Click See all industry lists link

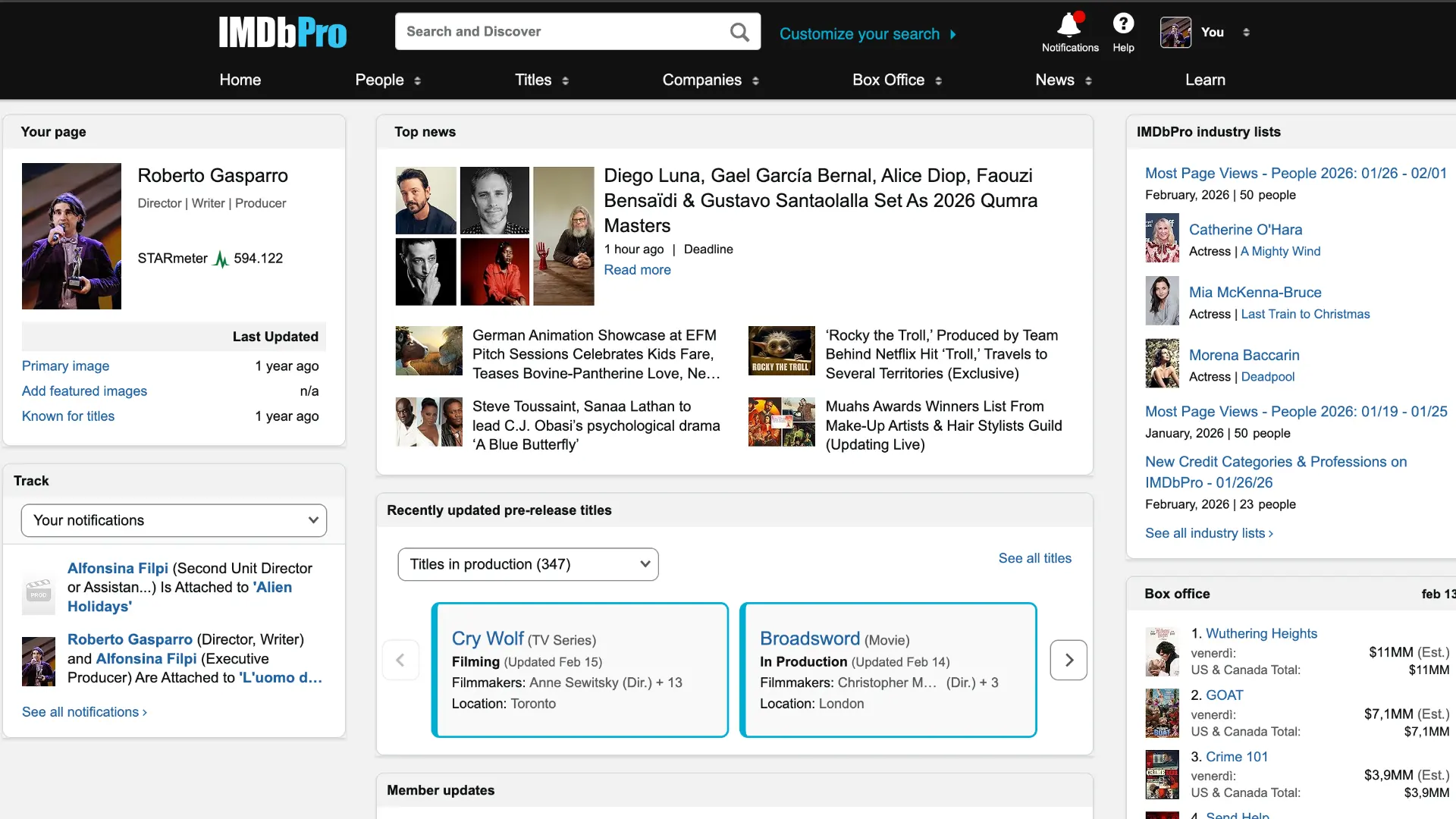click(x=1209, y=533)
